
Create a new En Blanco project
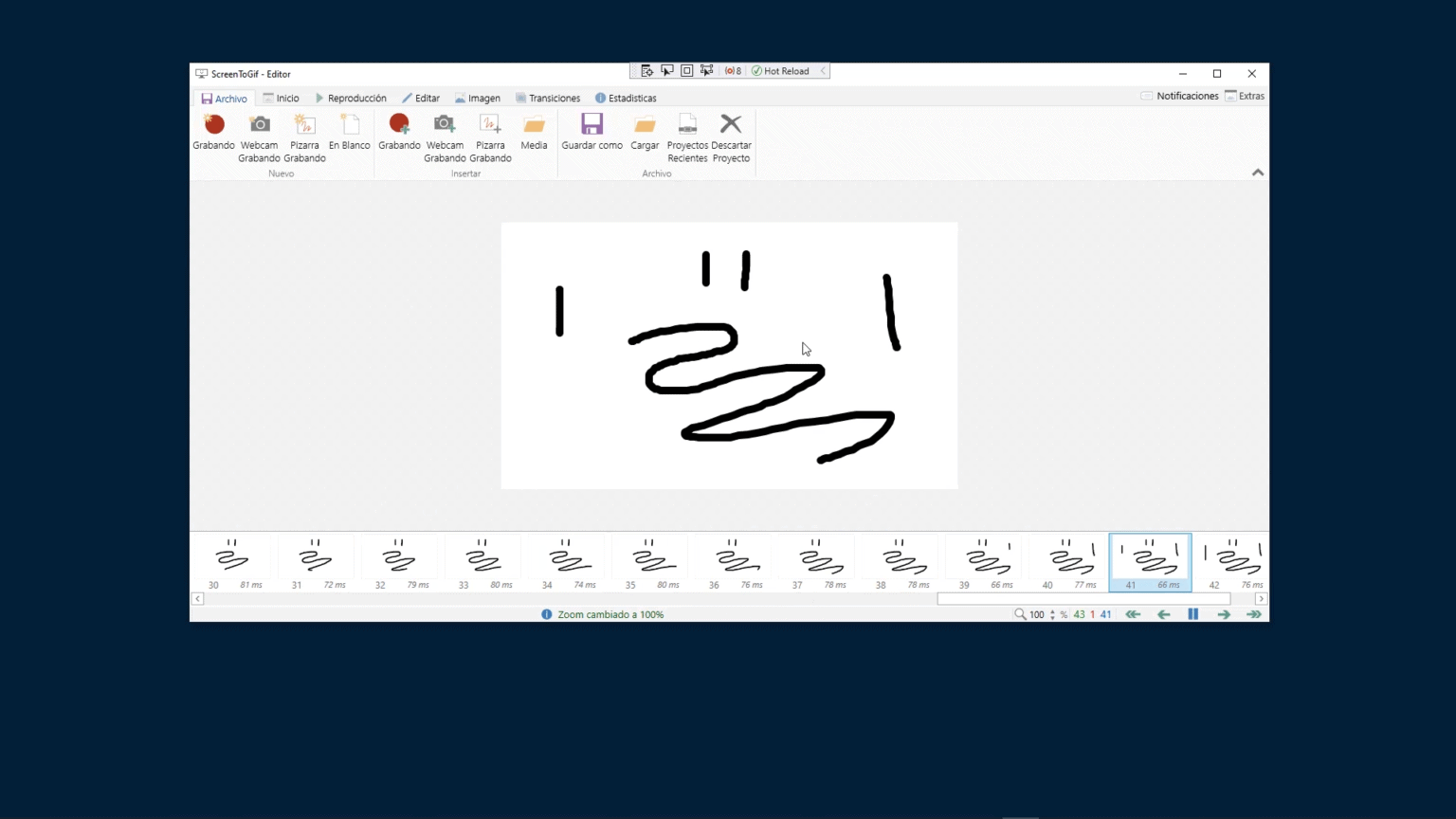point(349,133)
